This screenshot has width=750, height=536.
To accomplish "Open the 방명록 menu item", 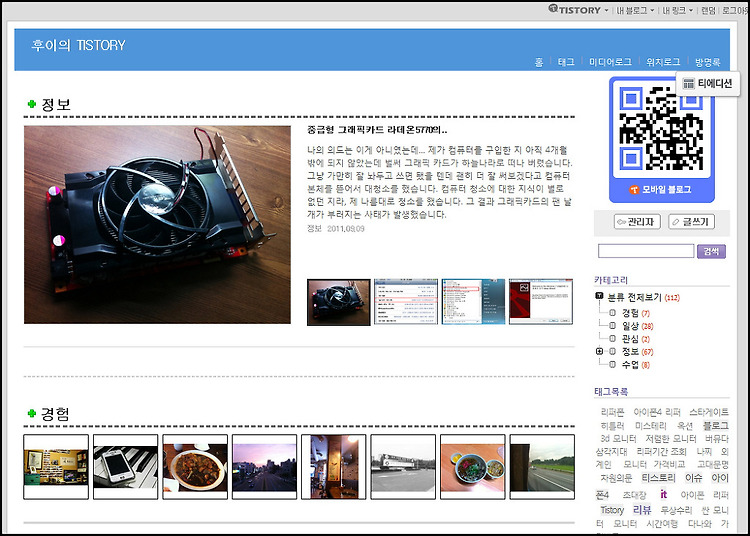I will [707, 62].
